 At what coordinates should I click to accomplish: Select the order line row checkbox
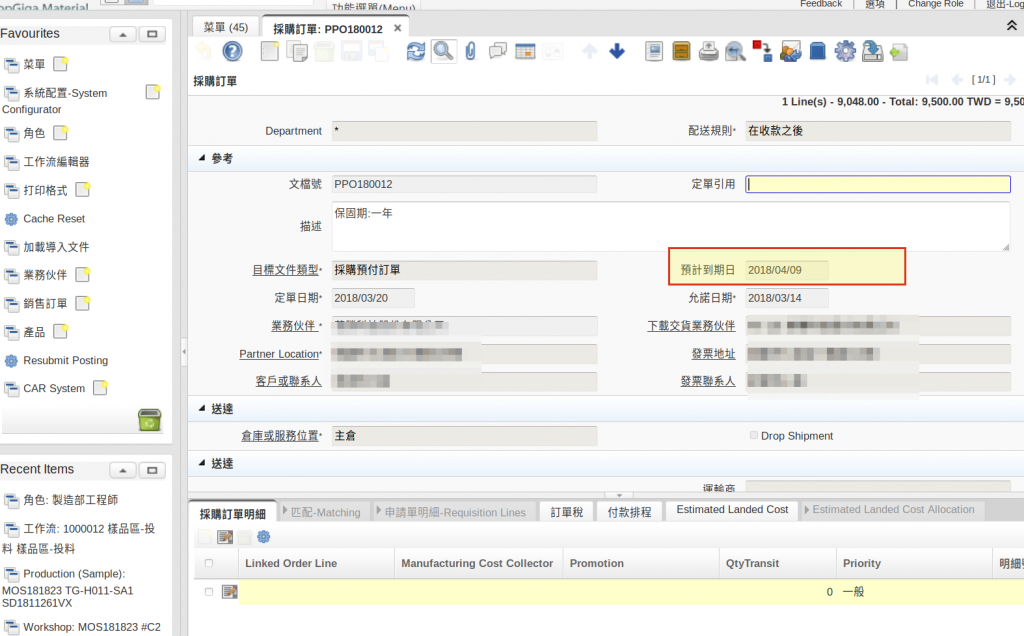(x=209, y=592)
